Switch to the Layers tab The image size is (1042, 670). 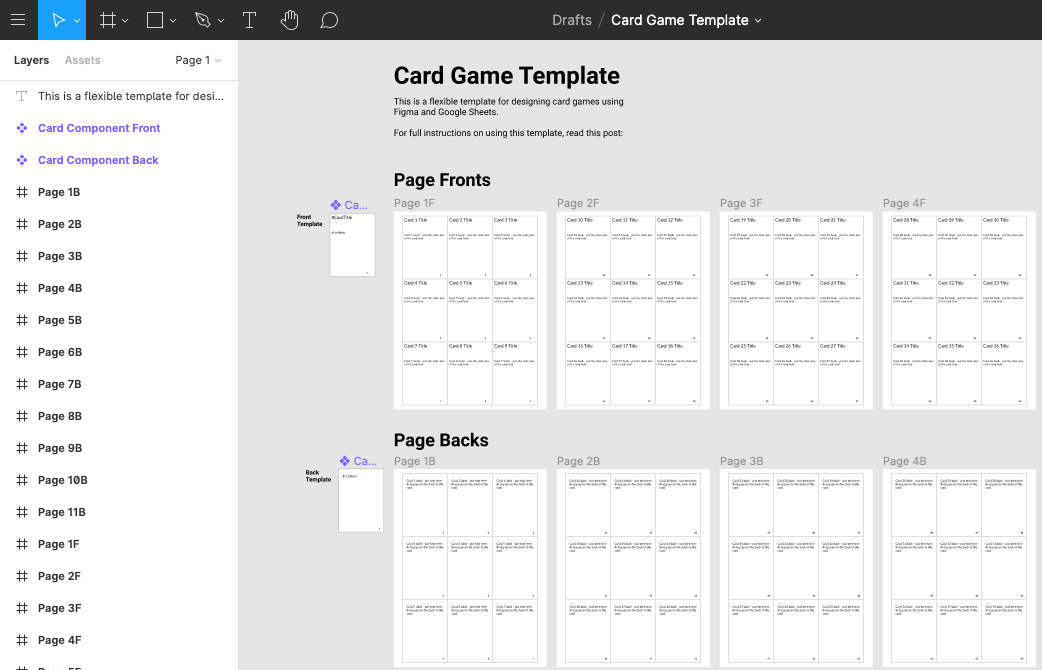31,60
